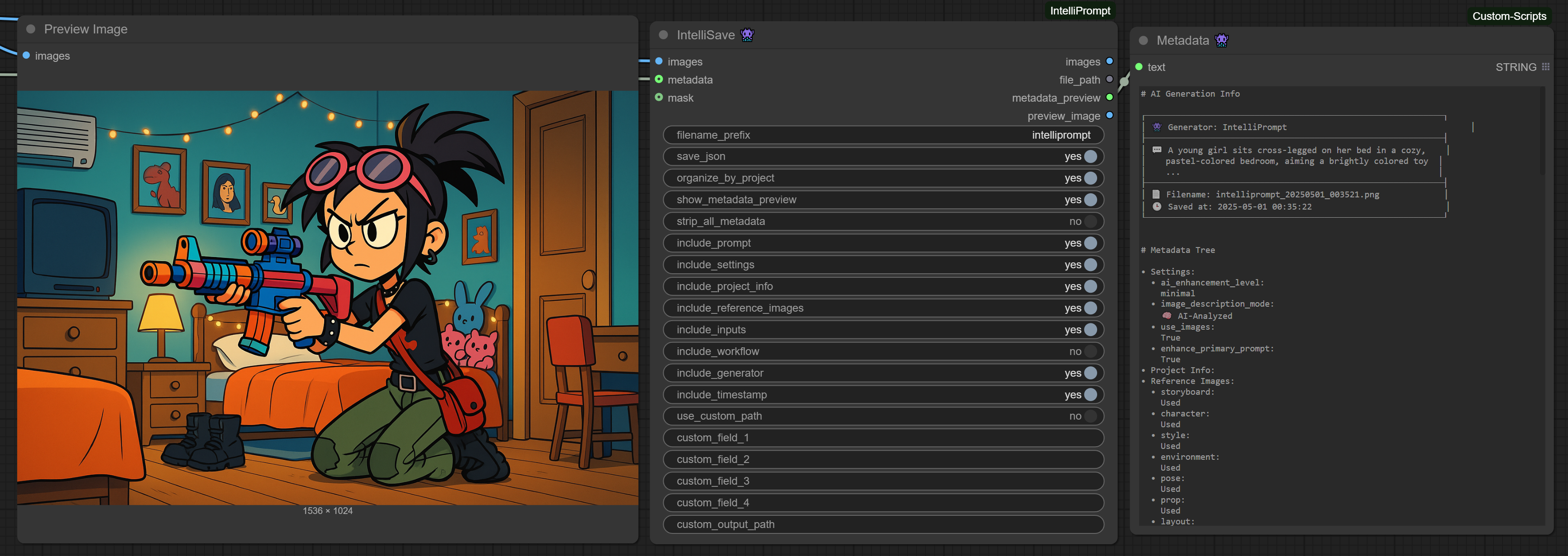The image size is (1568, 556).
Task: Toggle include_prompt switch
Action: coord(1090,243)
